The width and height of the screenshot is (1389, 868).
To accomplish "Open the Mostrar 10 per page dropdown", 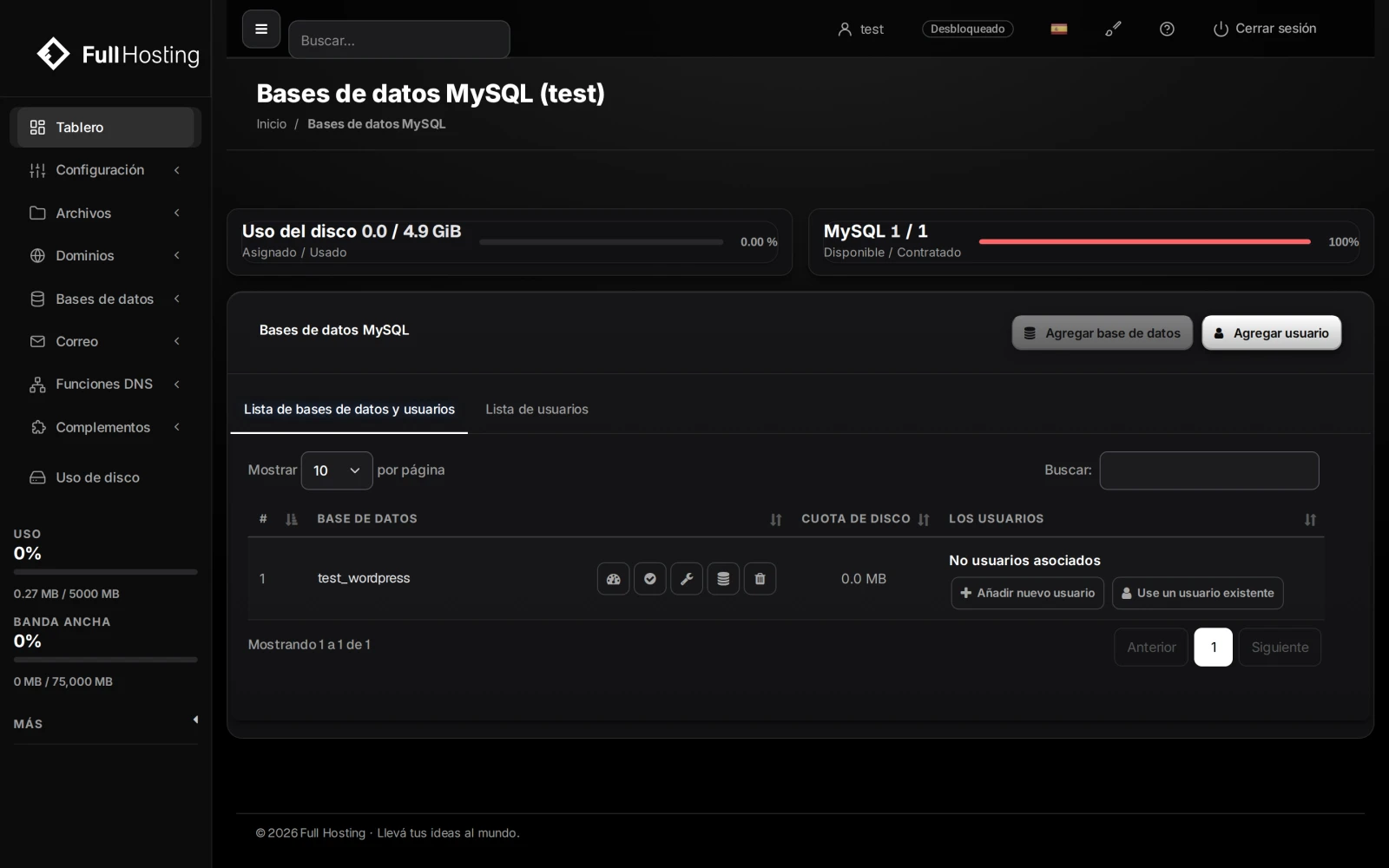I will (x=337, y=470).
